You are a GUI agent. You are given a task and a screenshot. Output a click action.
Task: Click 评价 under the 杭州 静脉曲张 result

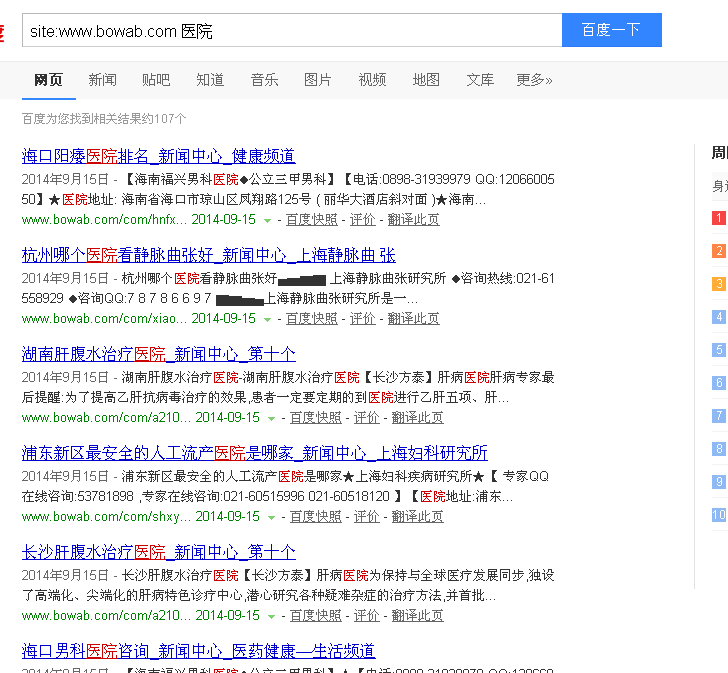click(362, 319)
